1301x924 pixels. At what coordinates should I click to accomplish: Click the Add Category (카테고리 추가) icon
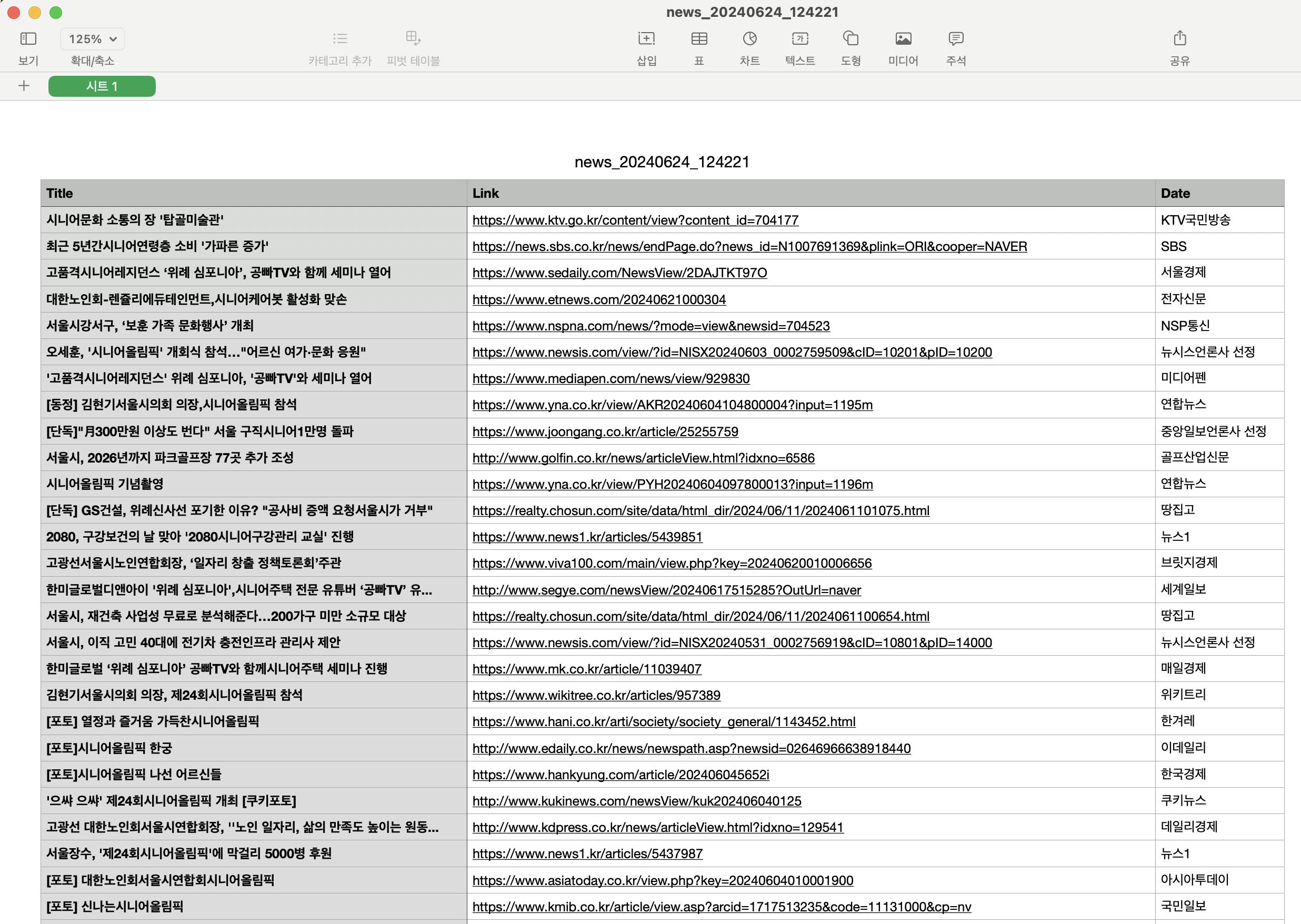pos(340,39)
